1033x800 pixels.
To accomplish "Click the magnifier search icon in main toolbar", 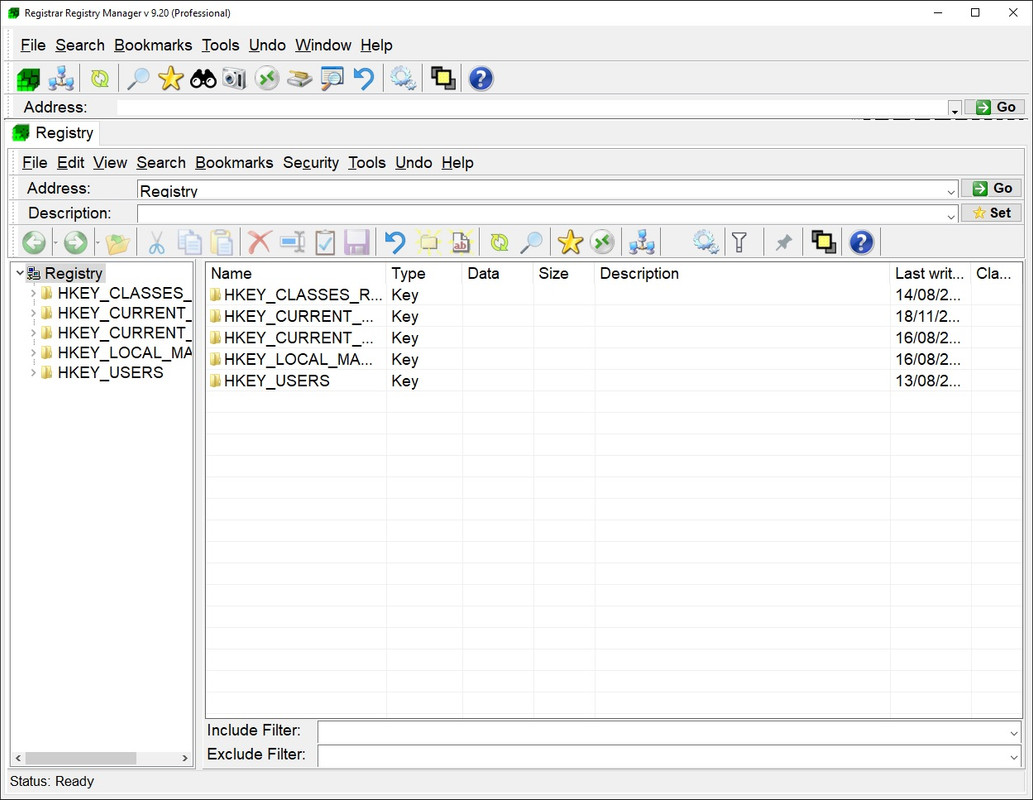I will pos(138,79).
